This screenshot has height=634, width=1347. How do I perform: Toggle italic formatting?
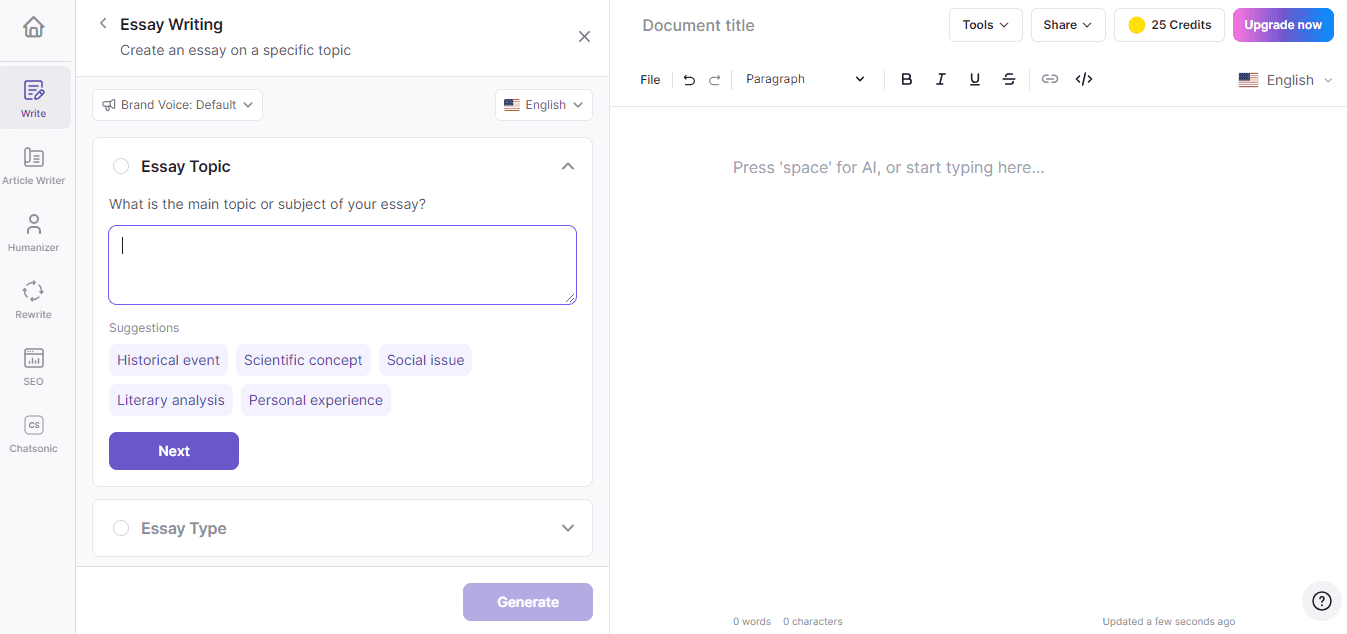[940, 79]
